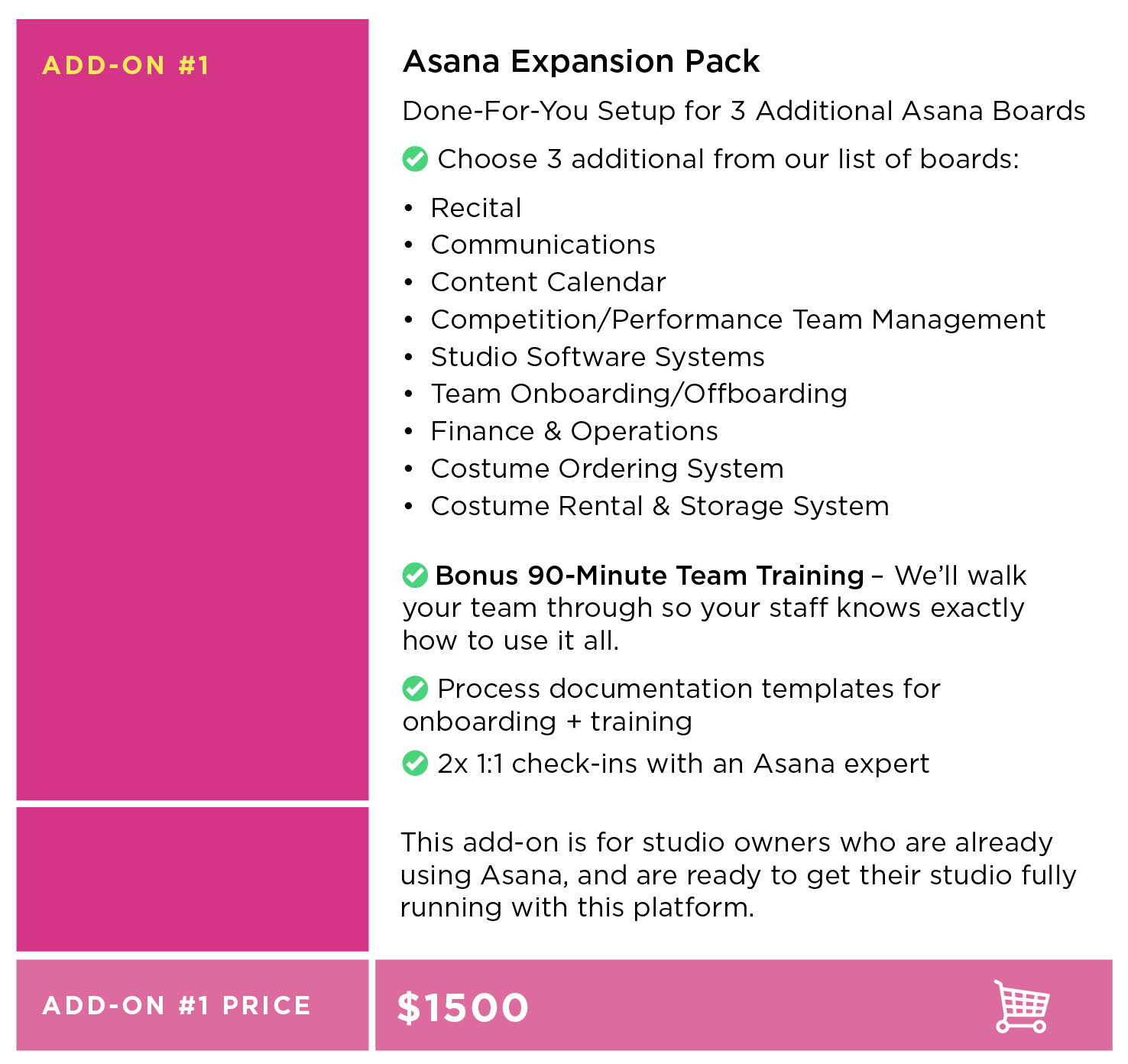
Task: Select the Content Calendar list item
Action: pos(549,282)
